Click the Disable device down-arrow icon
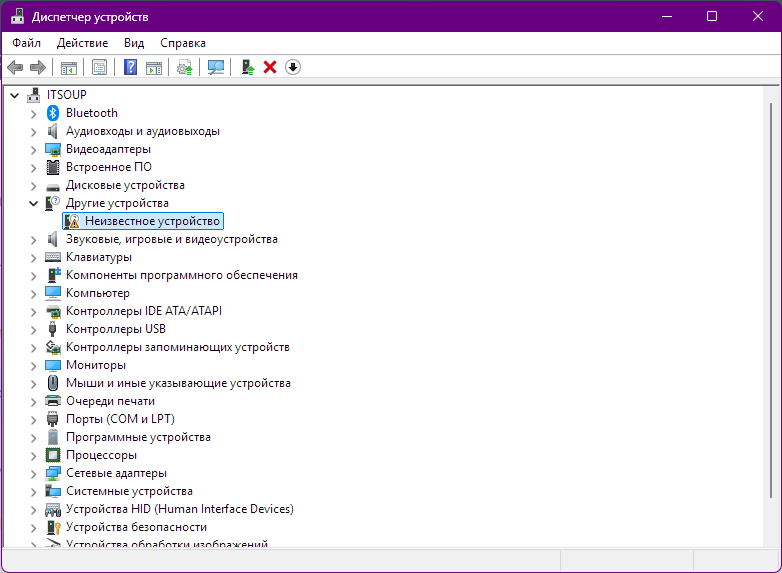Image resolution: width=782 pixels, height=573 pixels. tap(293, 67)
